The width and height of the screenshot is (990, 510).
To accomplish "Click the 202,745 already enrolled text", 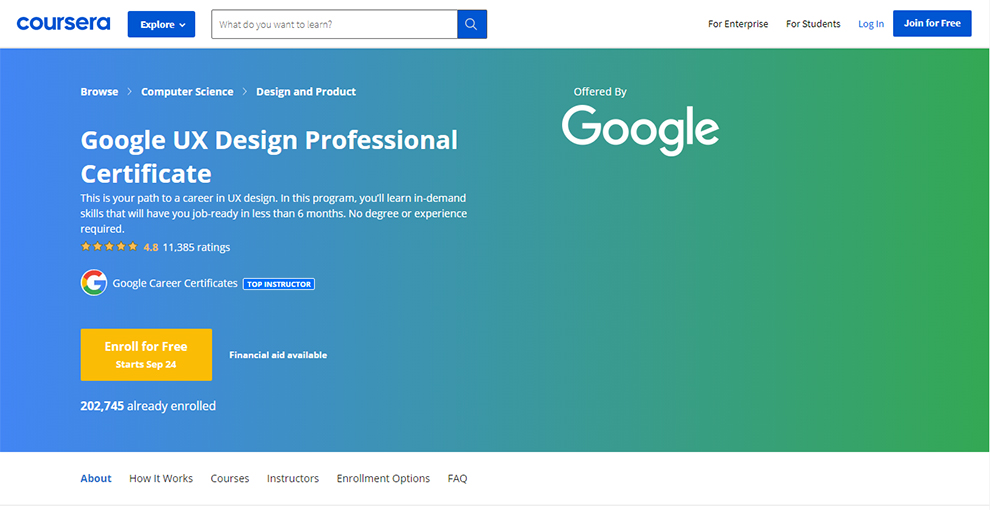I will point(148,406).
